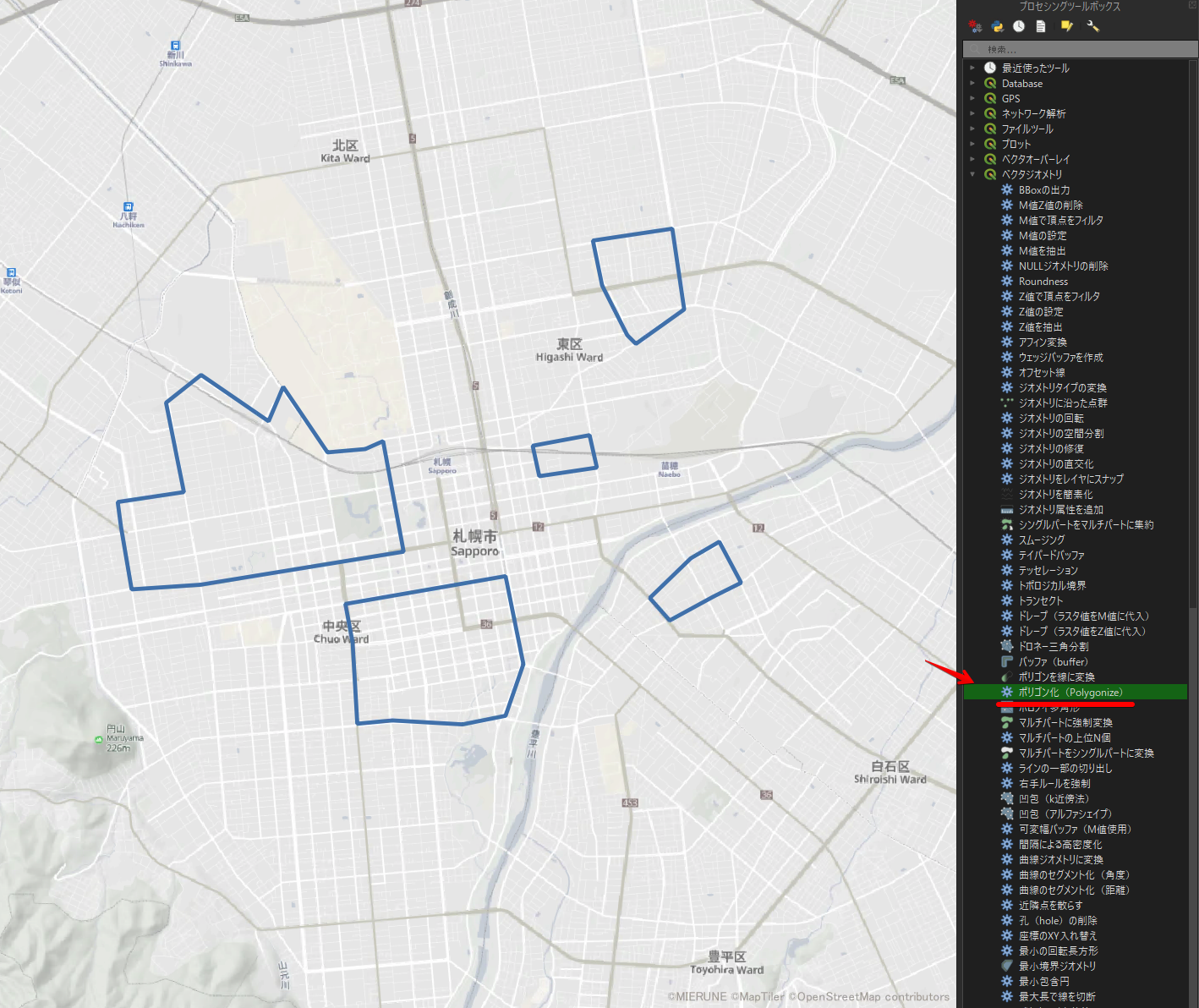The image size is (1199, 1008).
Task: Expand the プロット group
Action: pos(972,144)
